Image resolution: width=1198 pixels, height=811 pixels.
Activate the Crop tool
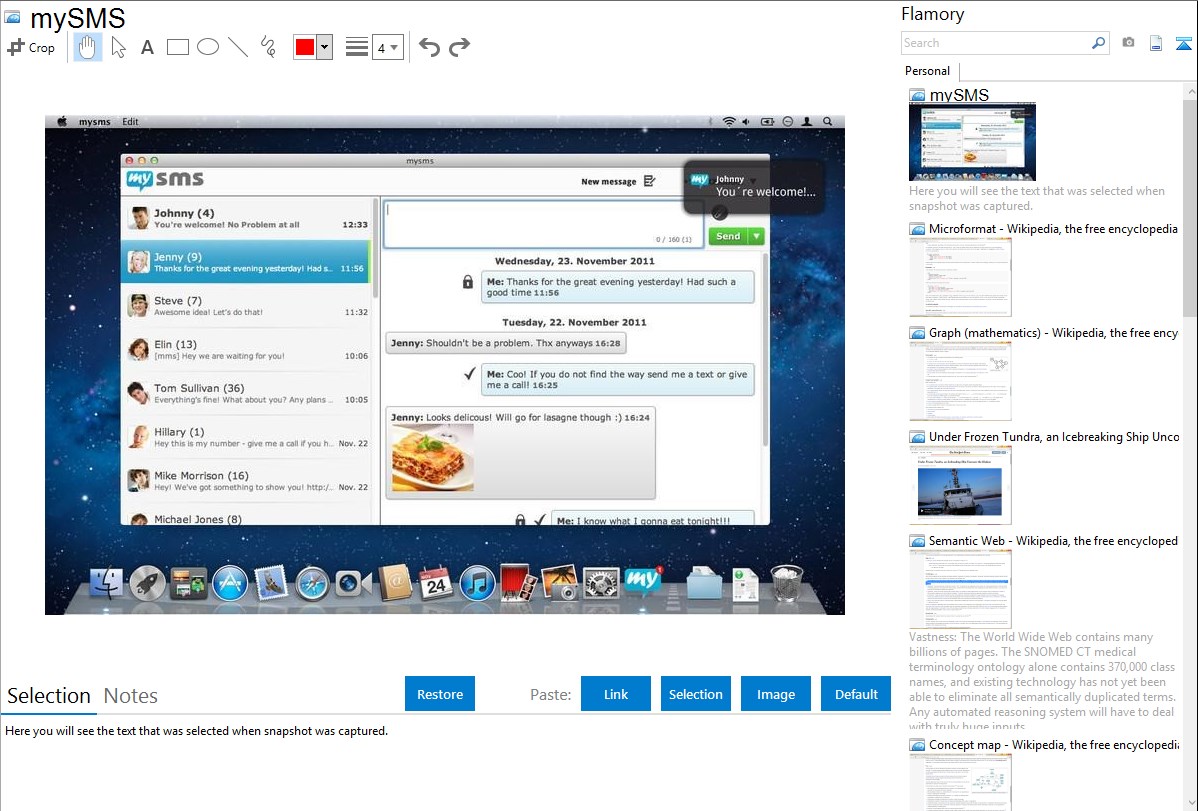tap(31, 47)
